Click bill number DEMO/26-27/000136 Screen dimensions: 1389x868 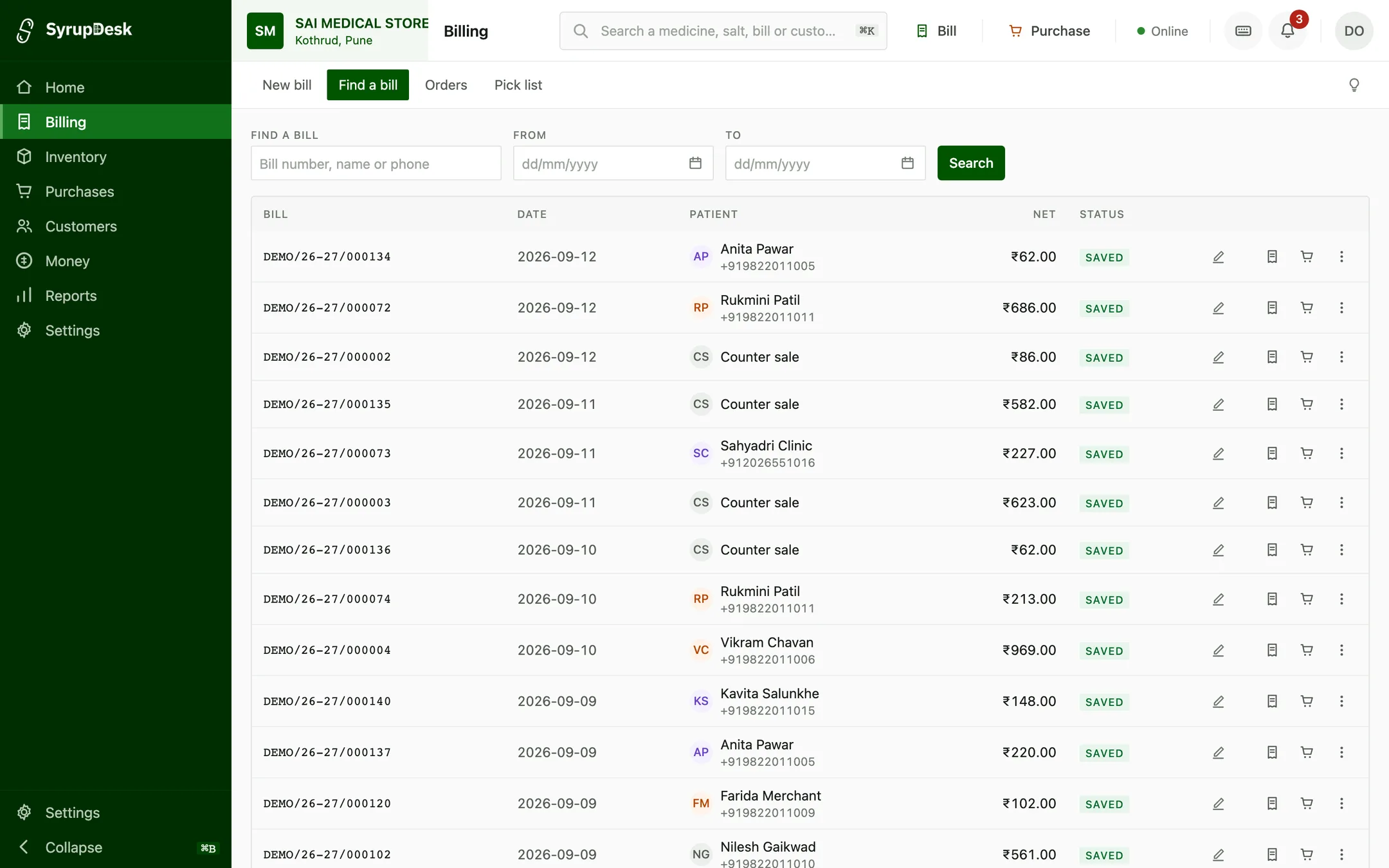pyautogui.click(x=327, y=550)
